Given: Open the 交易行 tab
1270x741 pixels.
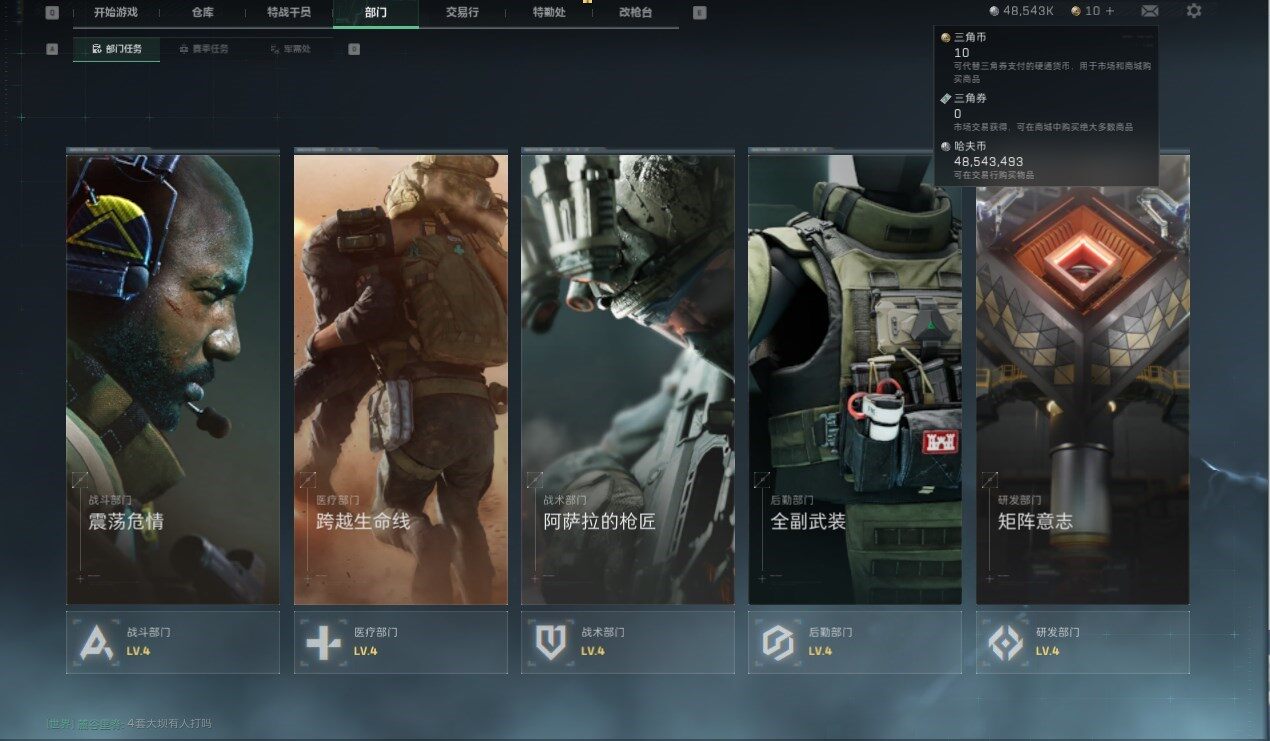Looking at the screenshot, I should [462, 13].
